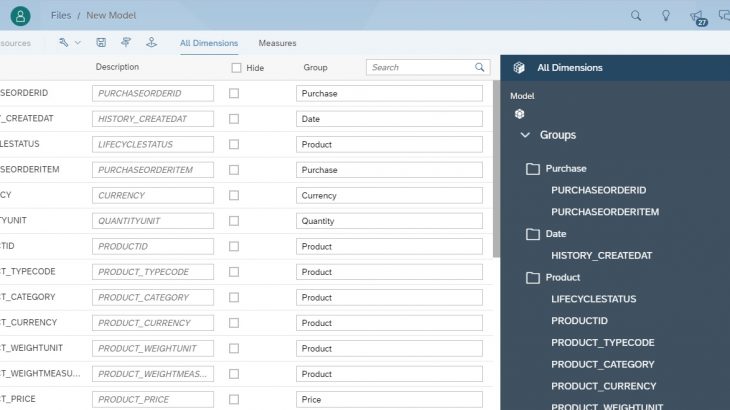The height and width of the screenshot is (410, 730).
Task: Click the search icon in Search field
Action: [480, 67]
